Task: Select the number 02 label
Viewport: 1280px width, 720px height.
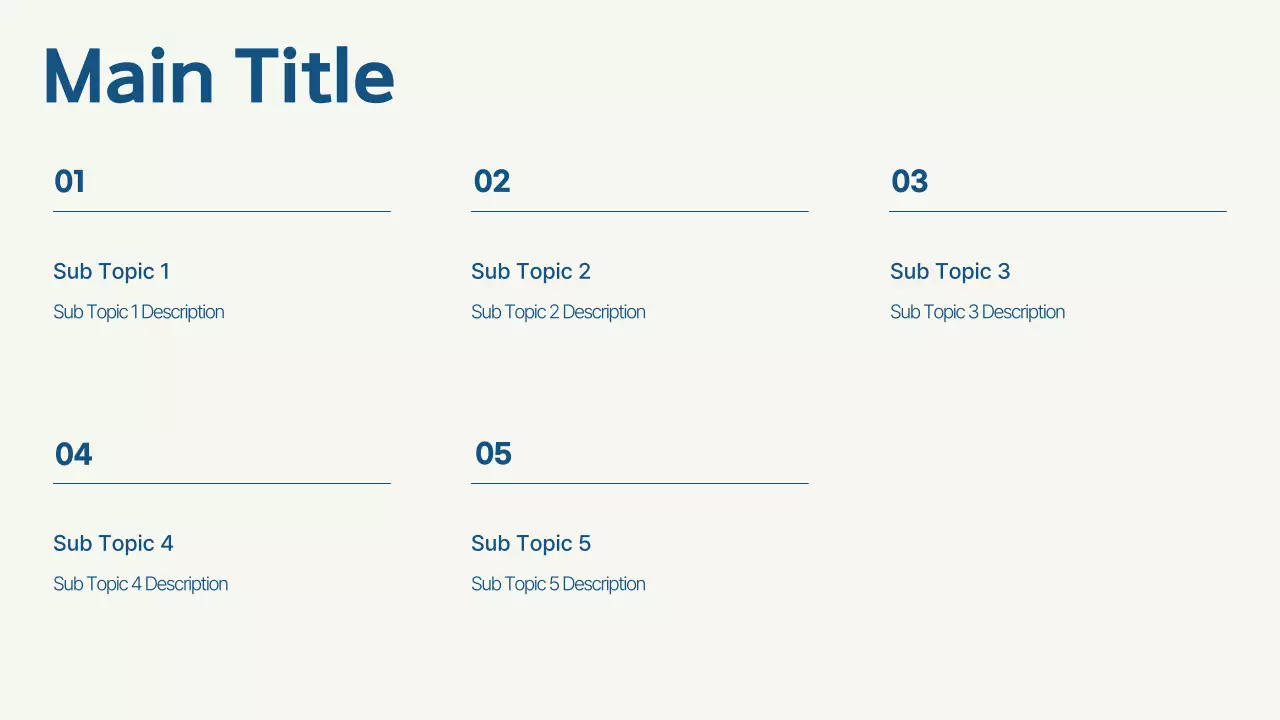Action: (x=492, y=182)
